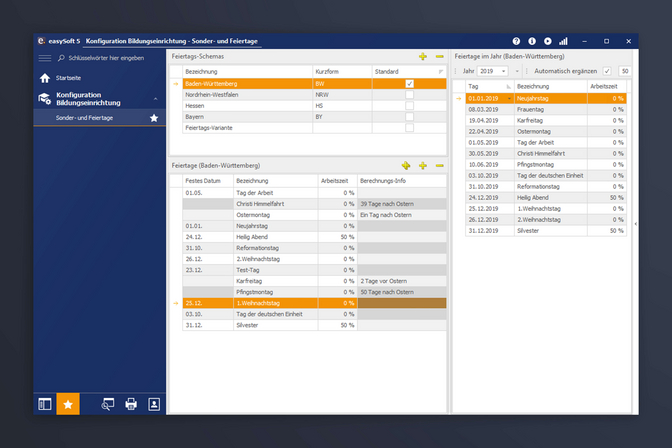Screen dimensions: 672x448
Task: Toggle the hamburger menu in sidebar
Action: pyautogui.click(x=45, y=58)
